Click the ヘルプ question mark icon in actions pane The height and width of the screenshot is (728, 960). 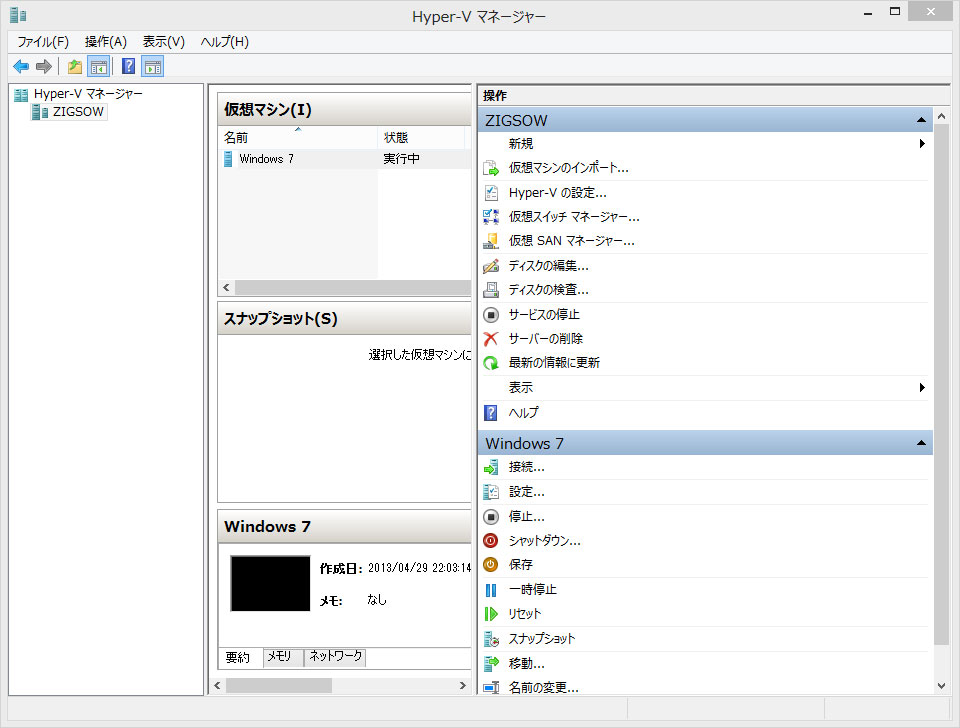491,413
